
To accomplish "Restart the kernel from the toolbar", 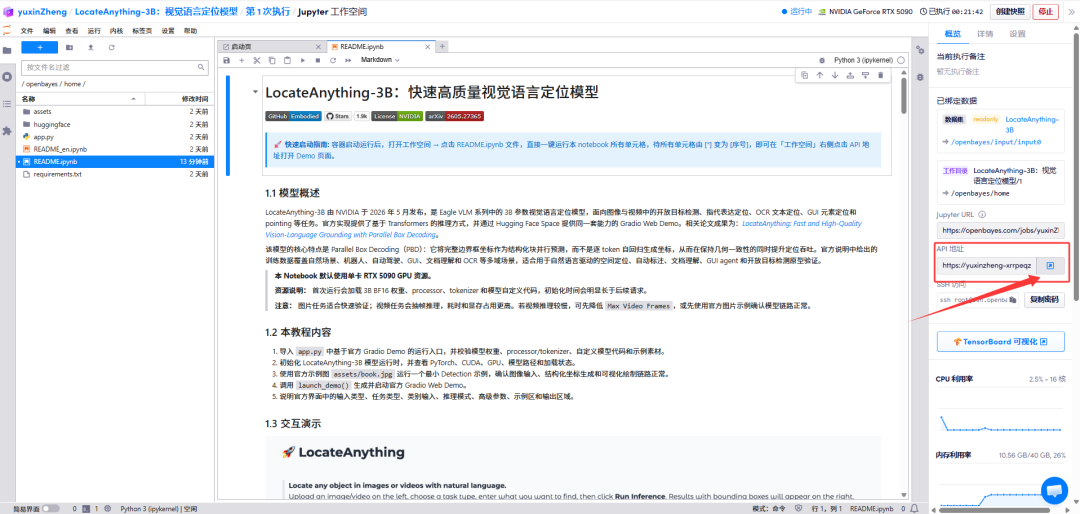I will [x=333, y=61].
